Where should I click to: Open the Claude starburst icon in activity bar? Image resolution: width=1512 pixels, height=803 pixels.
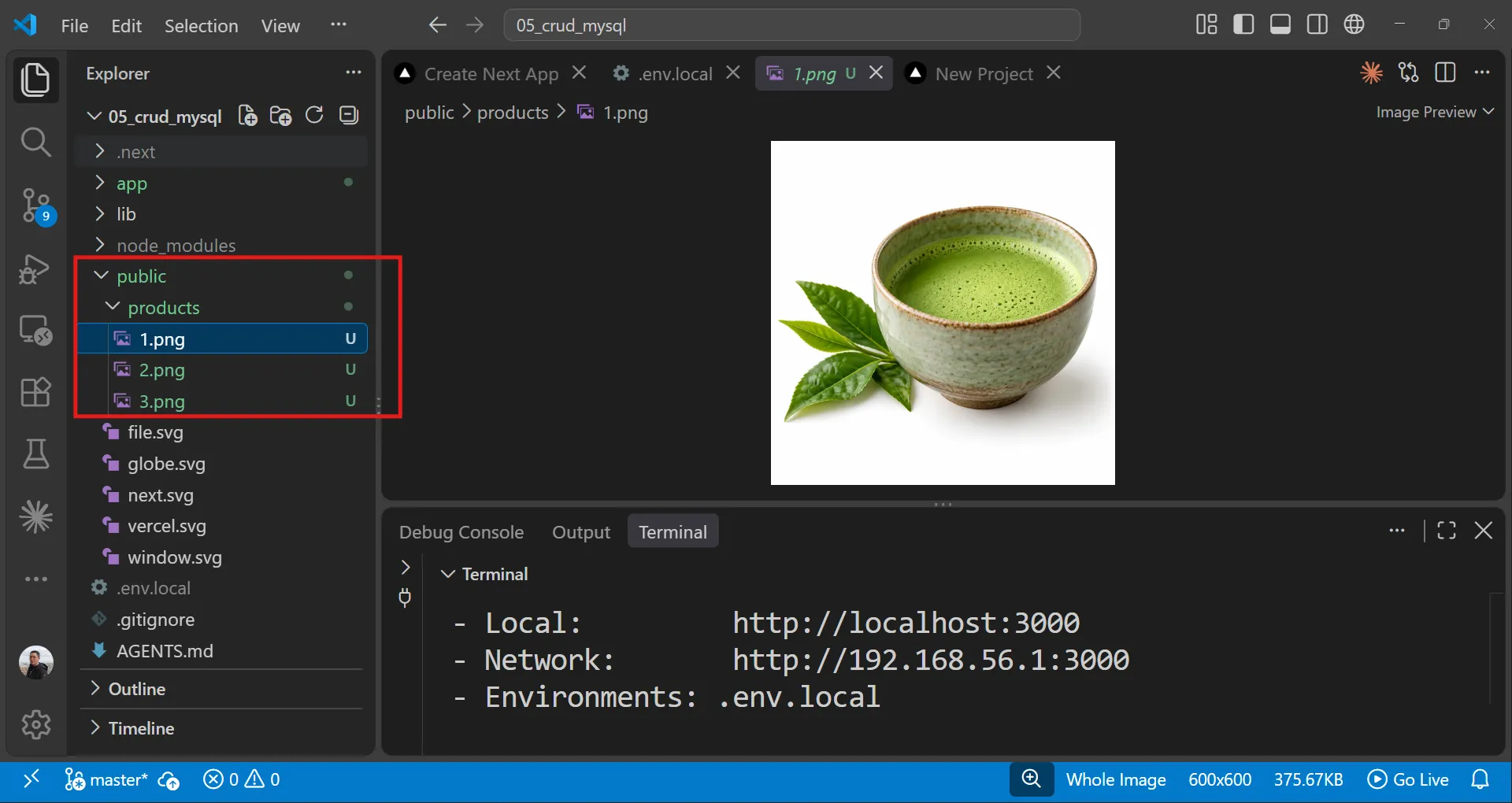[35, 517]
